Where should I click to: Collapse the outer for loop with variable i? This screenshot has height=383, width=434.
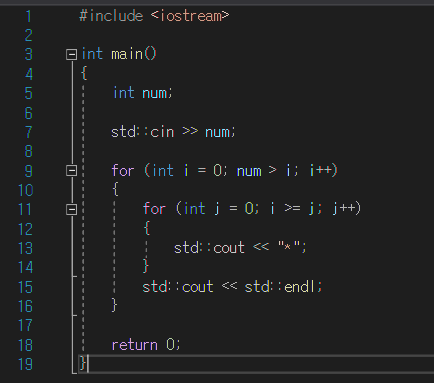[x=71, y=171]
